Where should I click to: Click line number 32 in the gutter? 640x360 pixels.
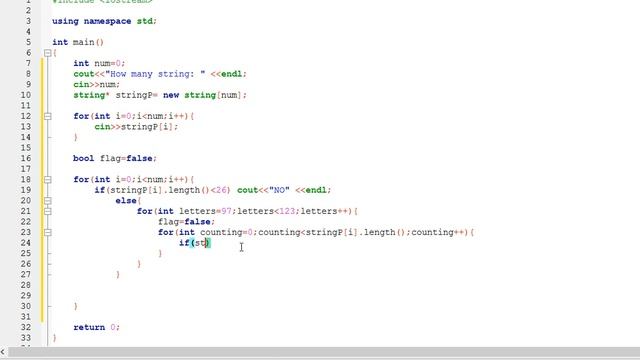tap(25, 327)
